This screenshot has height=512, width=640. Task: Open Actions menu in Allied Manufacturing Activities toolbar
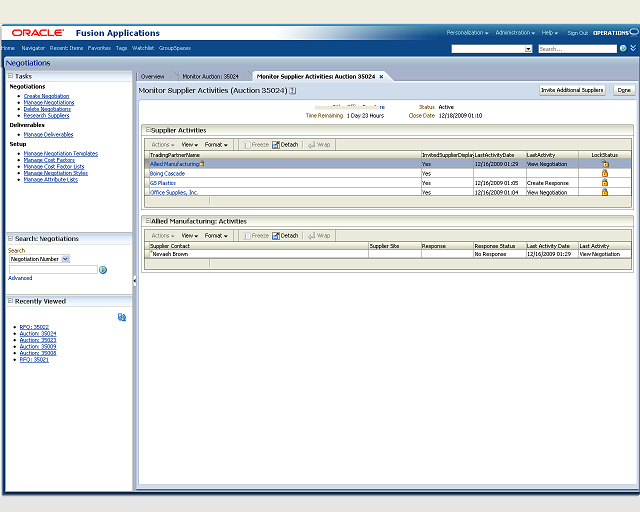[x=162, y=236]
